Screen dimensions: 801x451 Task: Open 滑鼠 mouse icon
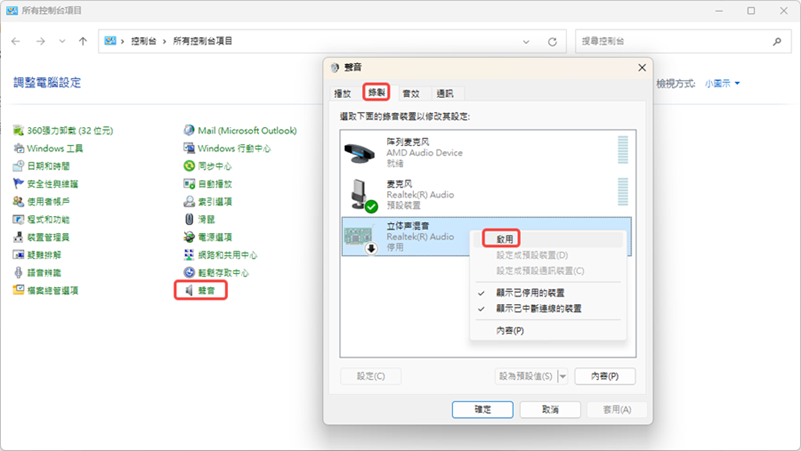189,220
